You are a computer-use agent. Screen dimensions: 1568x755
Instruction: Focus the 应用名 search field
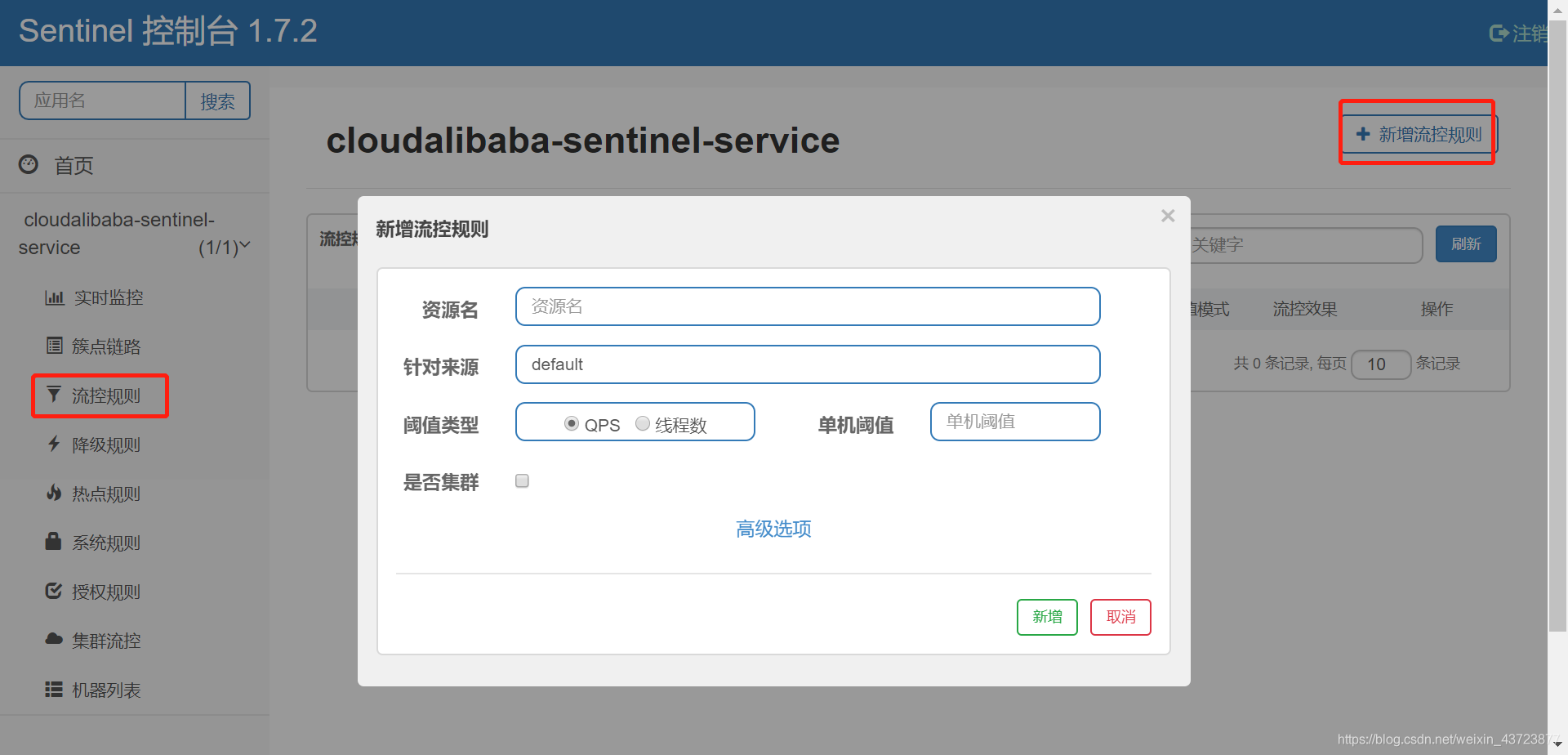click(103, 101)
